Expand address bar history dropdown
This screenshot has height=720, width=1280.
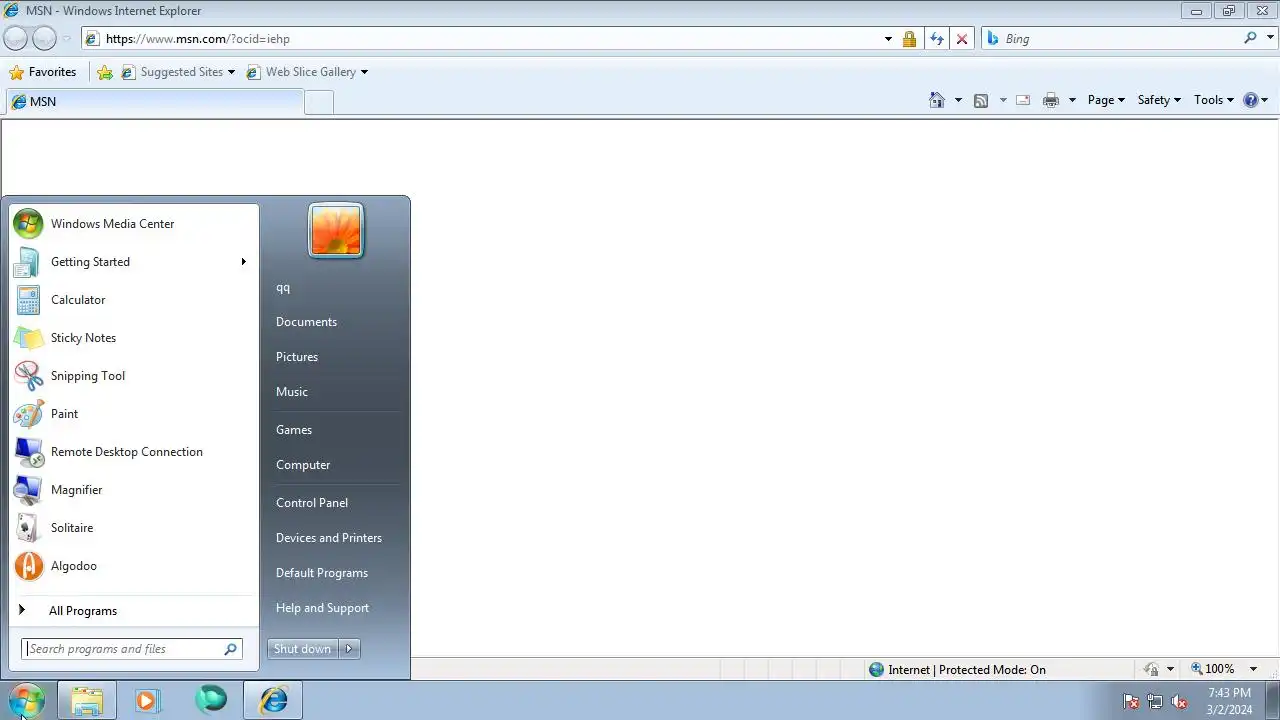click(x=888, y=39)
